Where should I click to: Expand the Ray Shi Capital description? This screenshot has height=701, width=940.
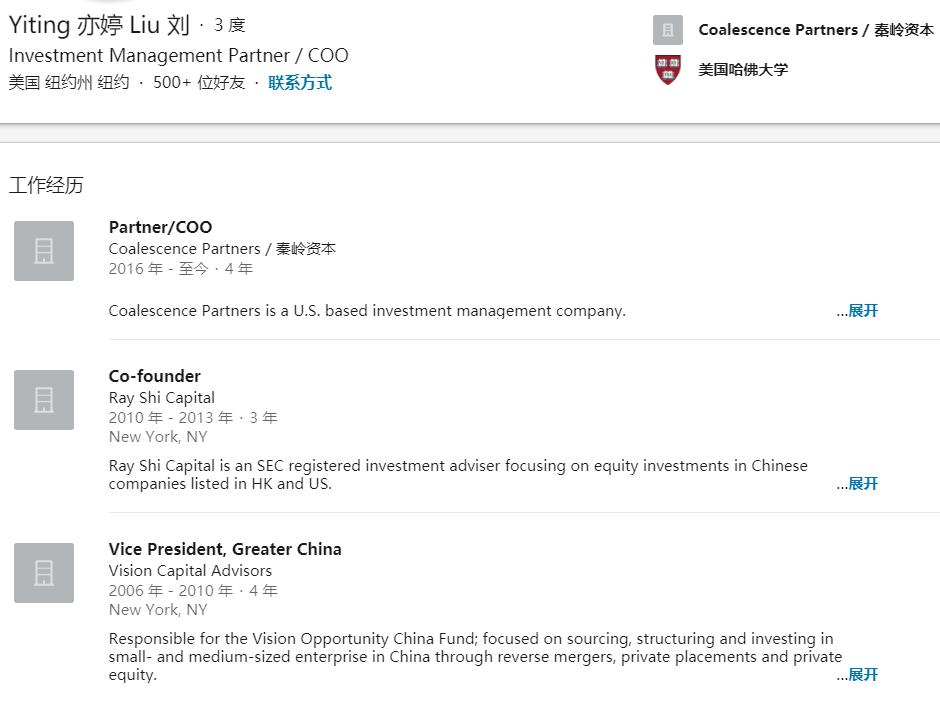[x=862, y=484]
